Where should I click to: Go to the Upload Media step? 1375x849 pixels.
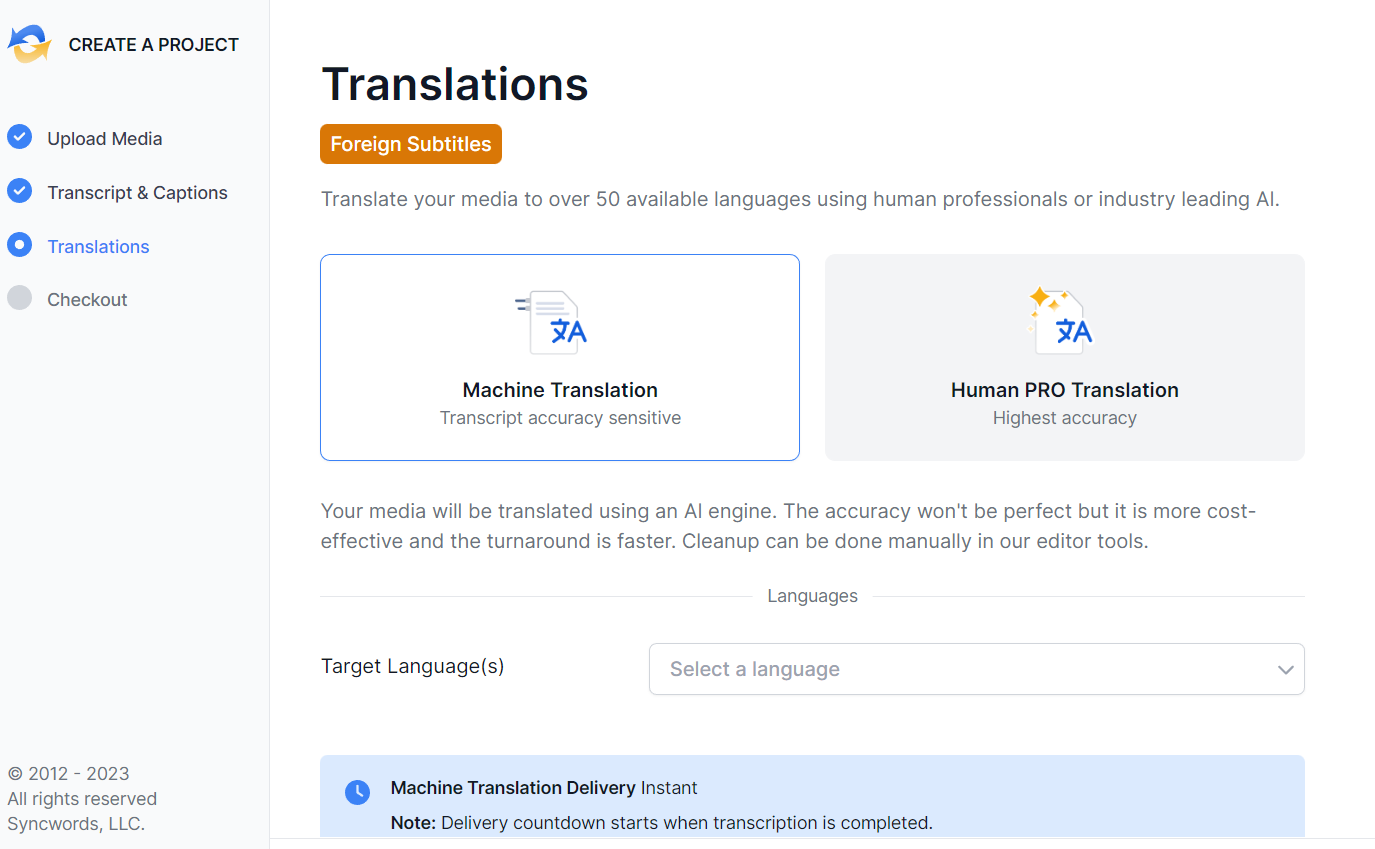104,139
